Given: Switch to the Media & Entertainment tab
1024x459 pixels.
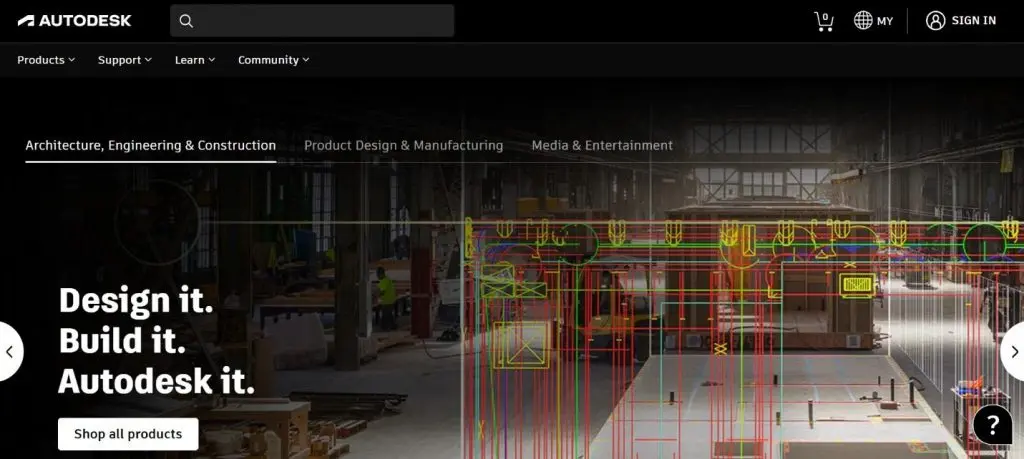Looking at the screenshot, I should click(x=602, y=146).
